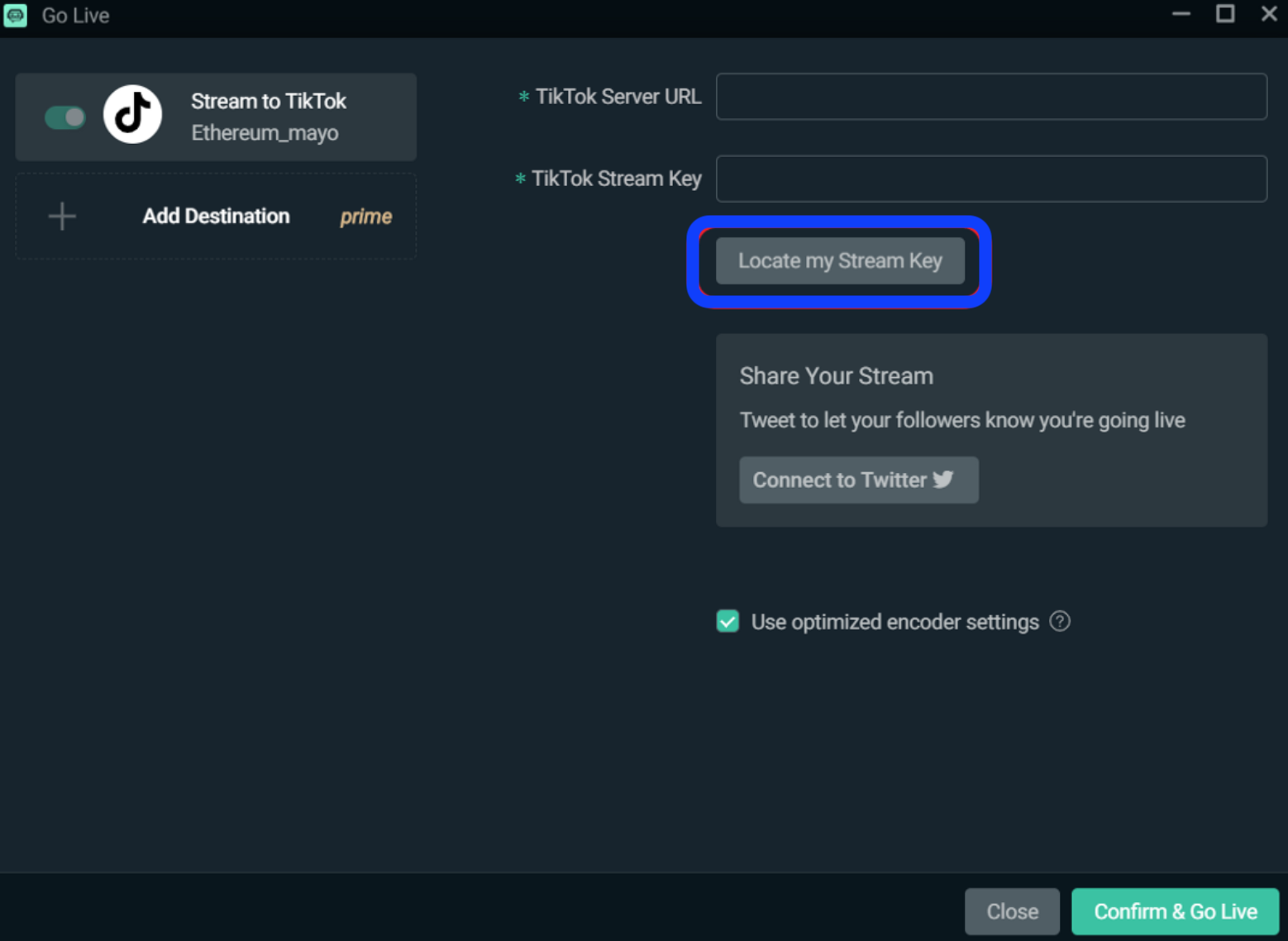The image size is (1288, 941).
Task: Open the help icon for optimized encoder settings
Action: point(1060,621)
